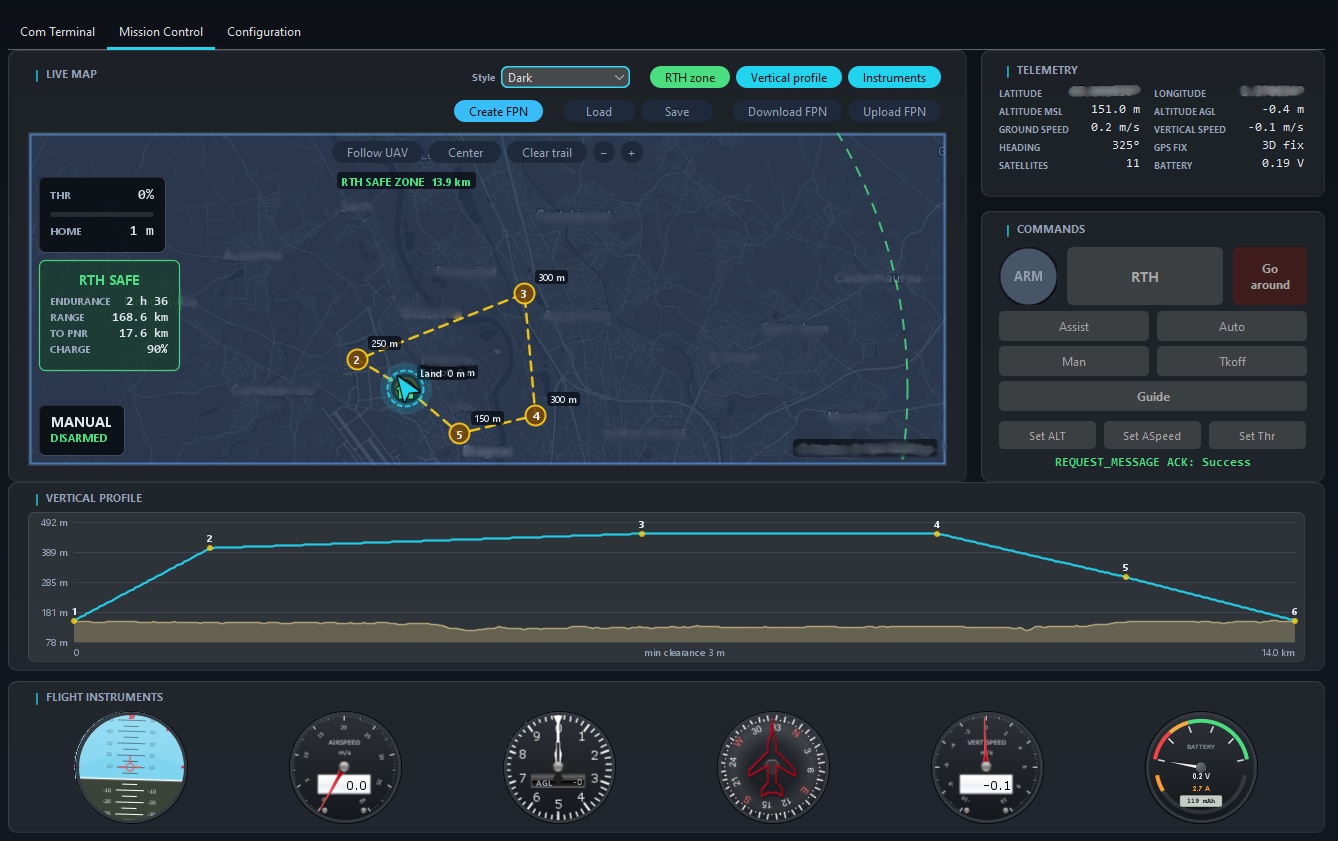Enable Follow UAV on the map
Screen dimensions: 1338x841
(377, 153)
